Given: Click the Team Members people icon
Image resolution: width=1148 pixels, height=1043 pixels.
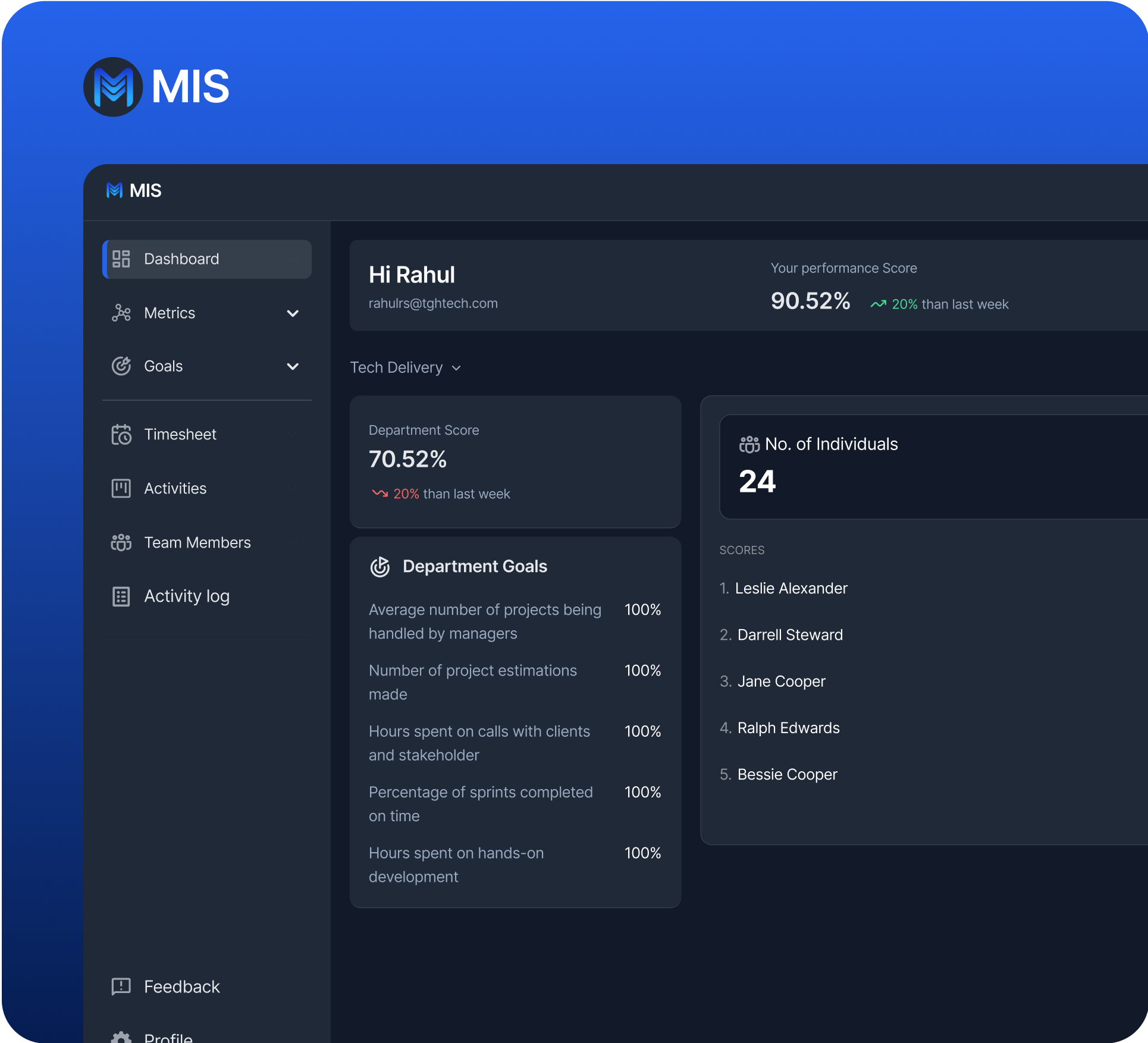Looking at the screenshot, I should tap(121, 542).
